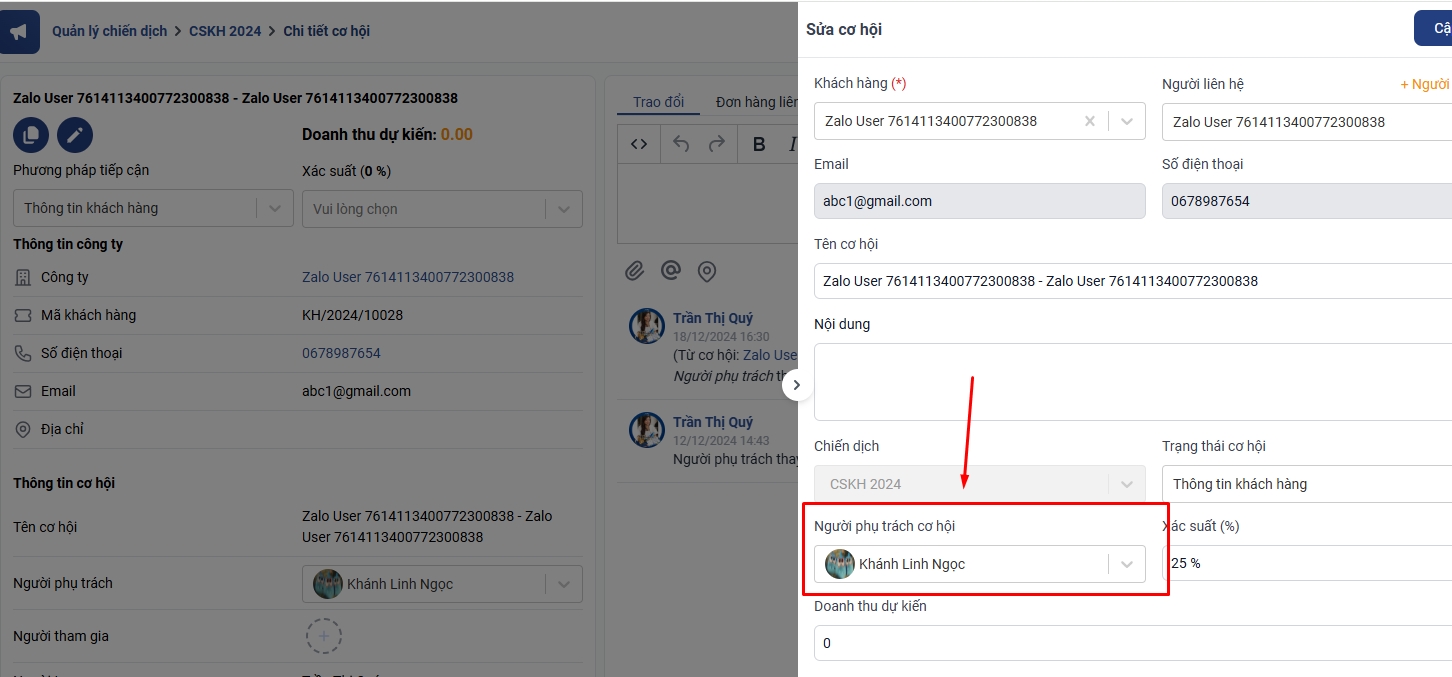
Task: Click the Chi tiết cơ hội breadcrumb
Action: pyautogui.click(x=327, y=31)
